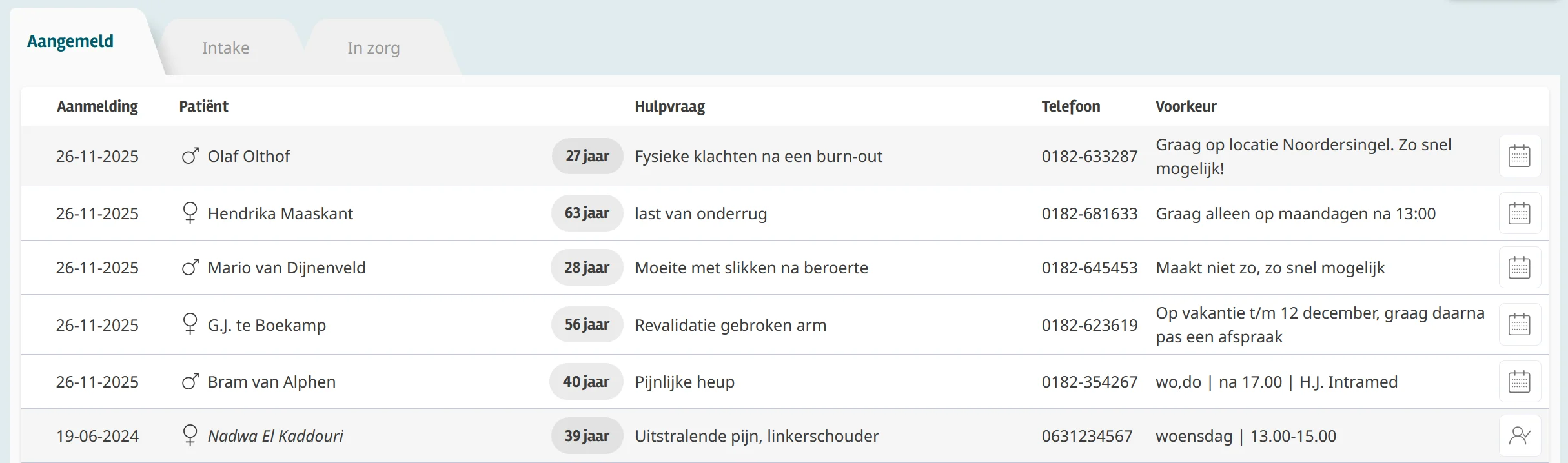
Task: Click calendar icon for Bram van Alphen
Action: pos(1519,382)
